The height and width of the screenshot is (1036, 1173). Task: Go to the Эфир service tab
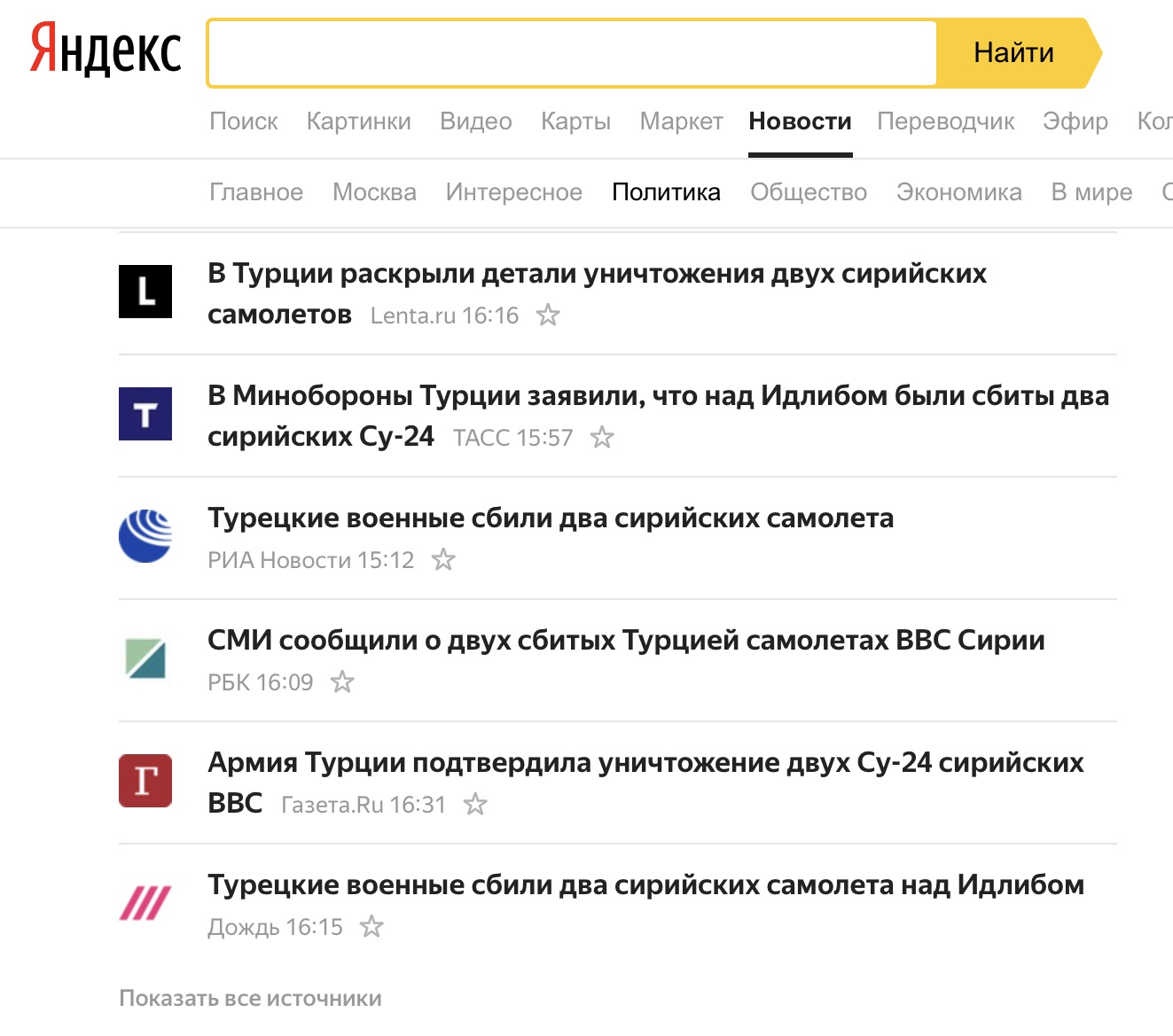click(x=1075, y=121)
